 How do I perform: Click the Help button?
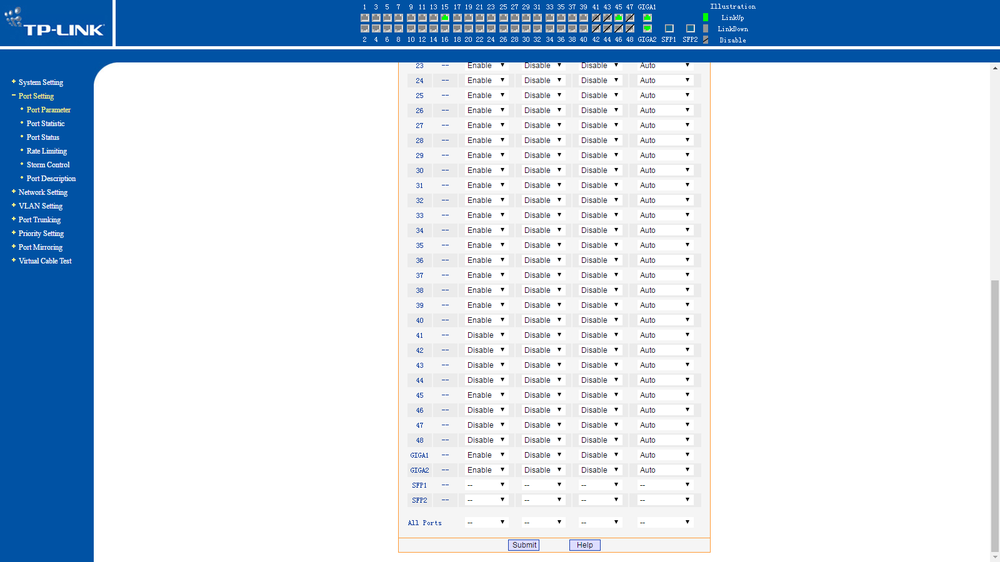585,545
